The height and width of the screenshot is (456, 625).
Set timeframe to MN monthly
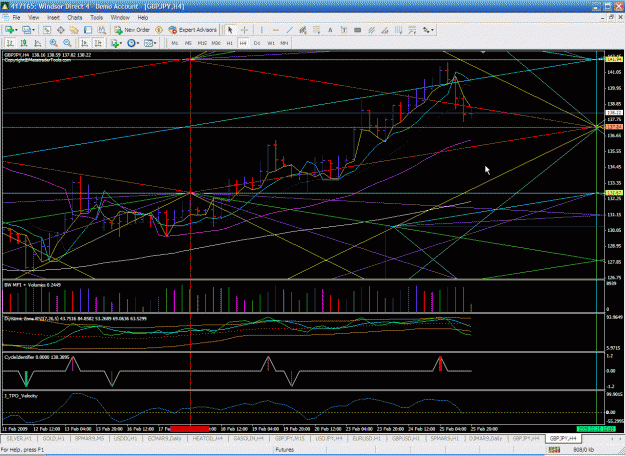click(x=284, y=43)
